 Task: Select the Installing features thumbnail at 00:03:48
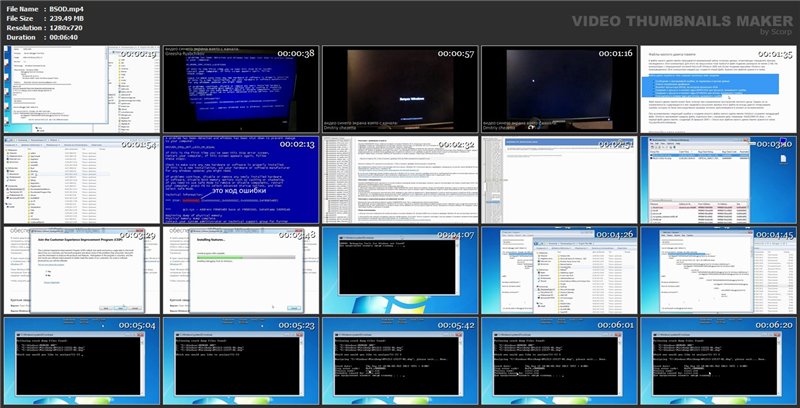[240, 270]
